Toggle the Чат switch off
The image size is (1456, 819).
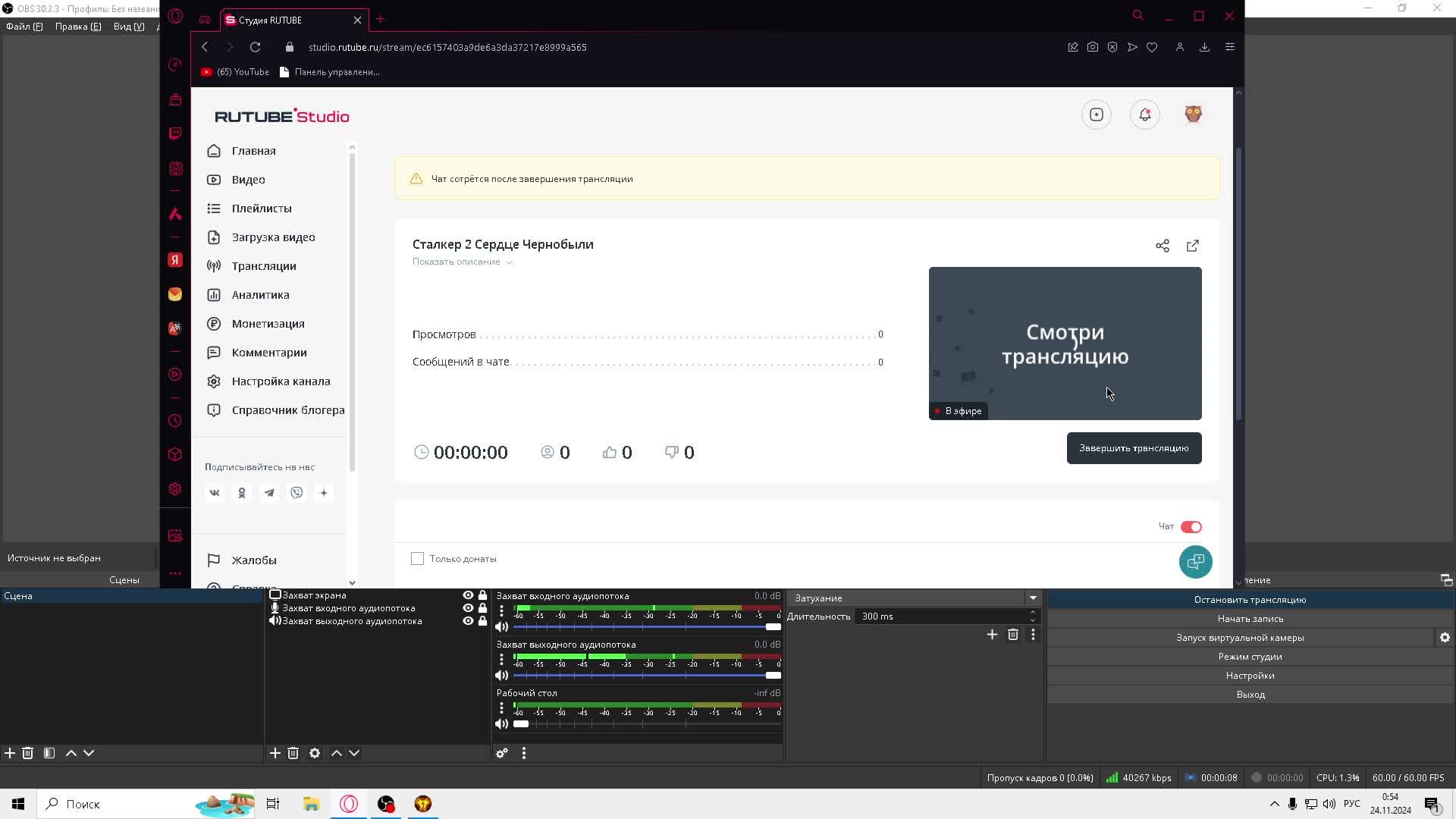[1191, 527]
